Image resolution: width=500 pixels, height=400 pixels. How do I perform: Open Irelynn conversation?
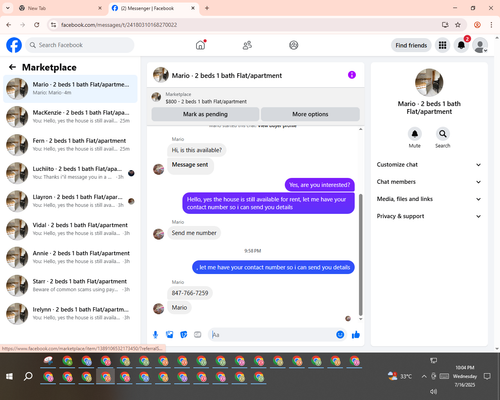tap(70, 314)
